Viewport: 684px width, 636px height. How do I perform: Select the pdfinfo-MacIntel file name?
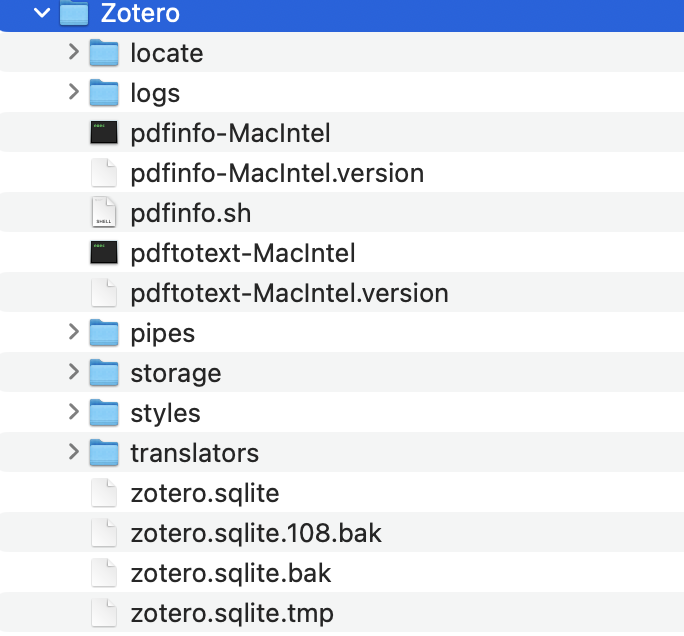click(230, 133)
